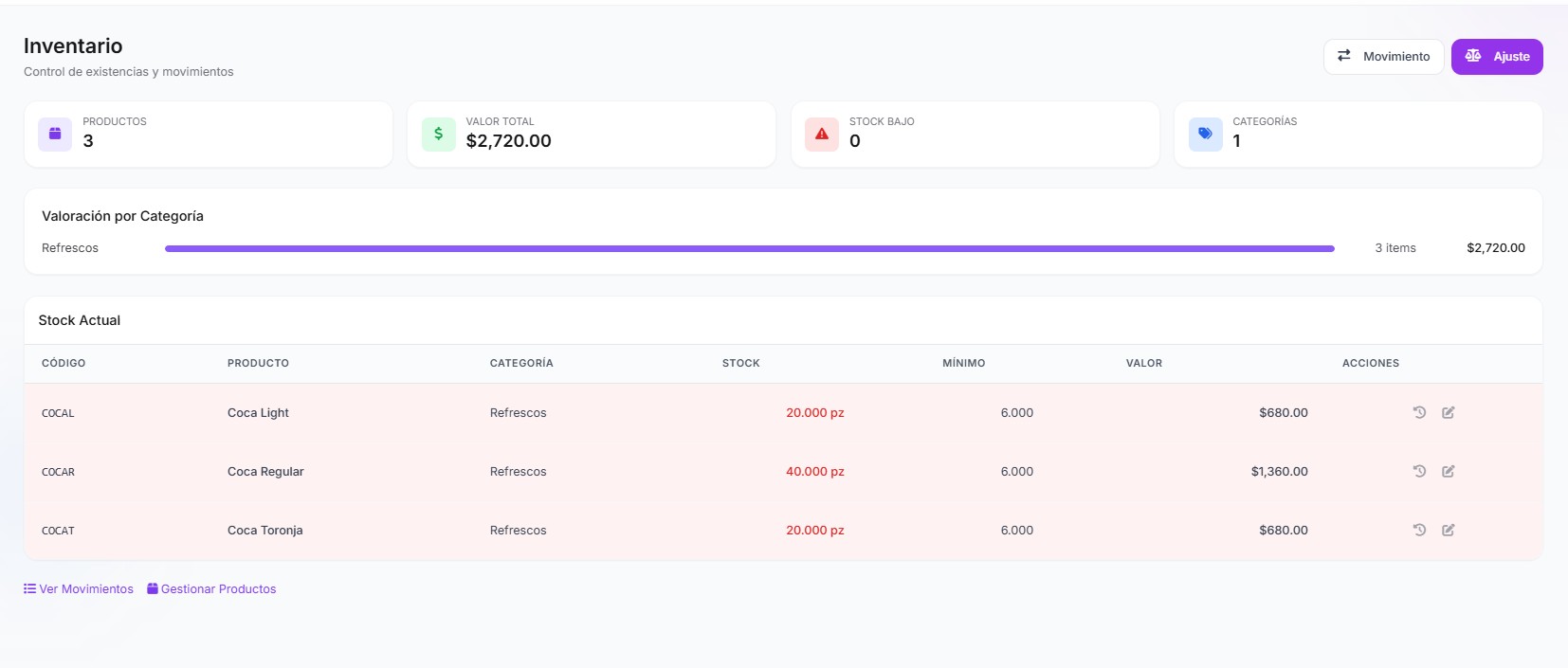
Task: Click the PRODUCTO column header
Action: (x=258, y=363)
